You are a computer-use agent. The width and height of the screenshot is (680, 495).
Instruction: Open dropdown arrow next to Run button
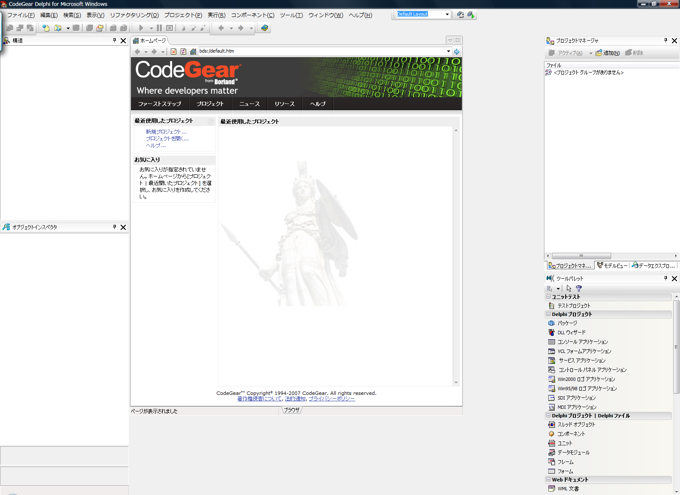click(x=151, y=28)
